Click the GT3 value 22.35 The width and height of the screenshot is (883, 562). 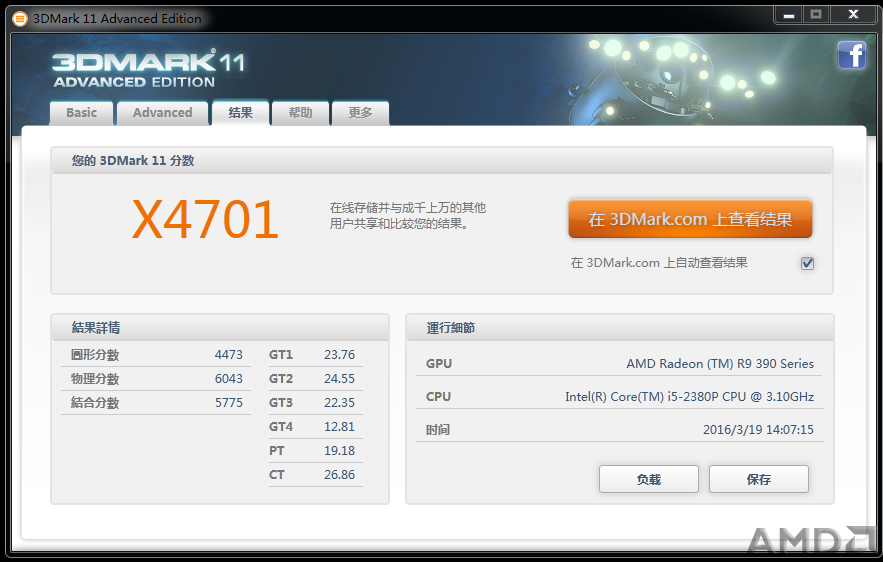point(340,403)
